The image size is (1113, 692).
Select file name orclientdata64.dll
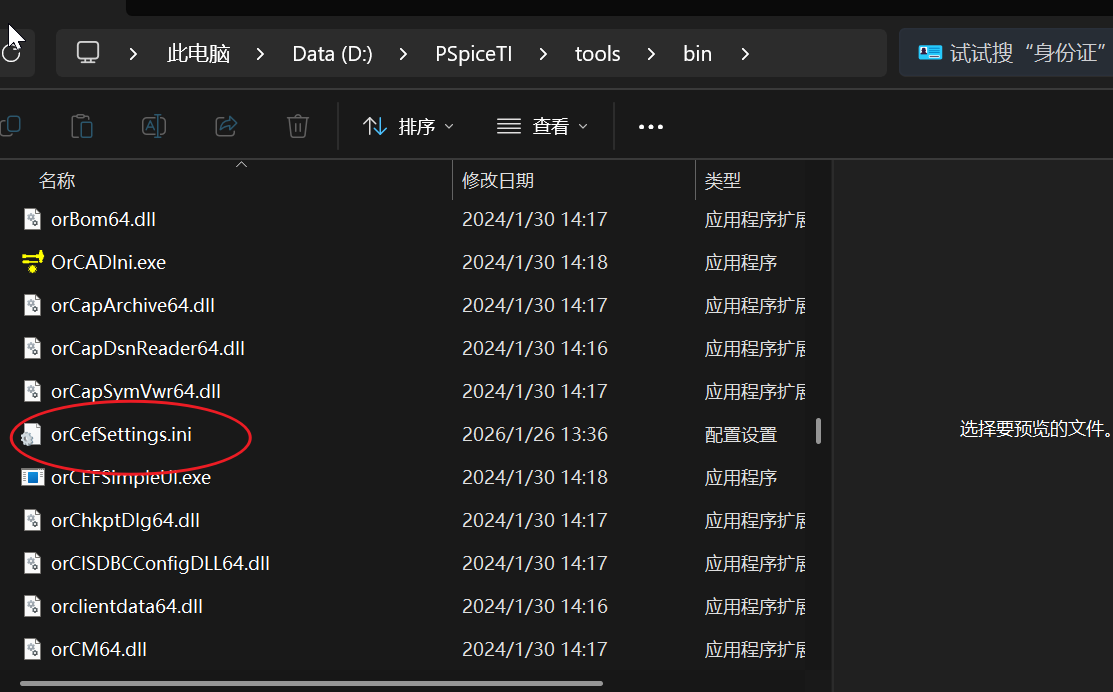(x=126, y=606)
